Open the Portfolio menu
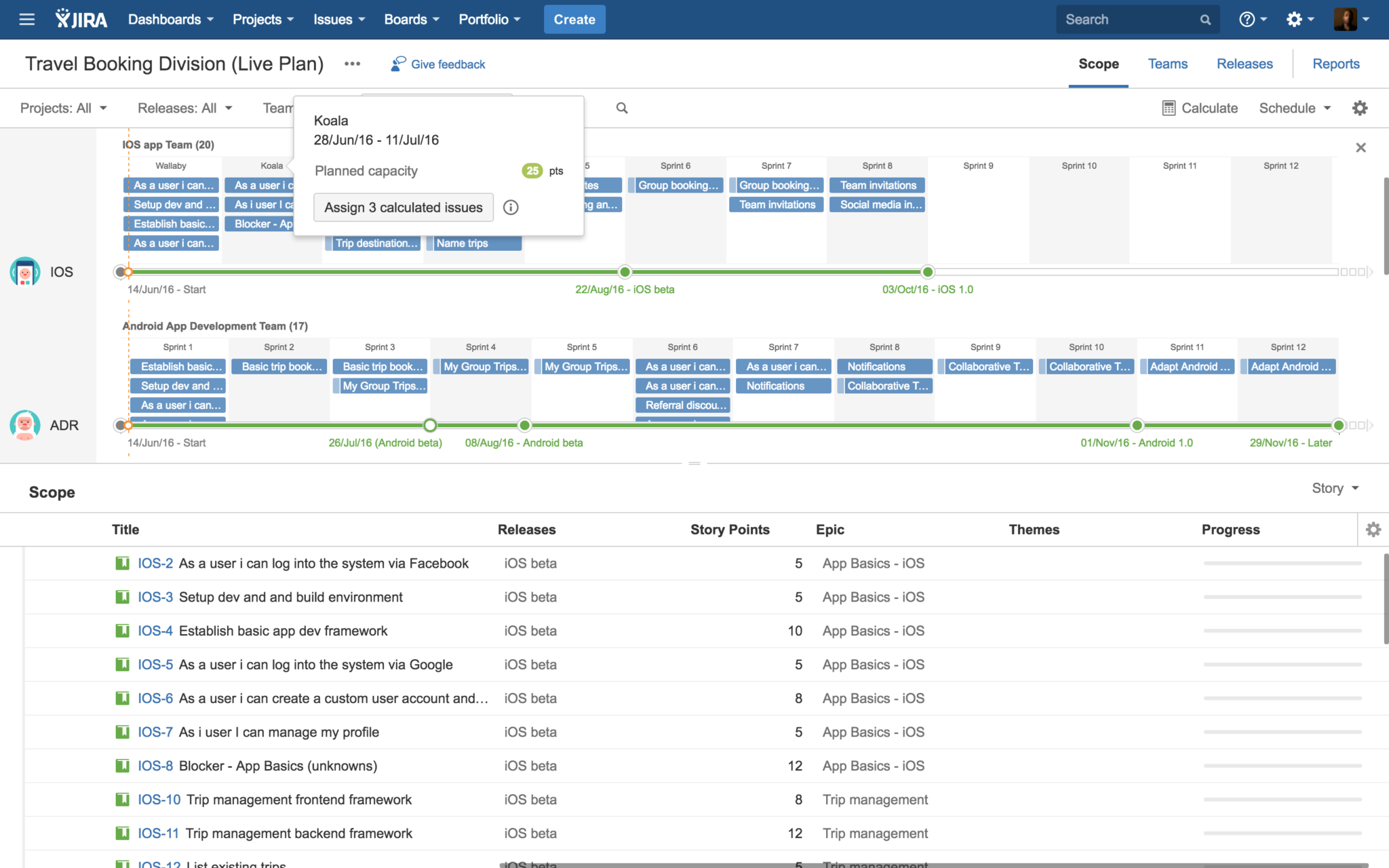 coord(489,20)
